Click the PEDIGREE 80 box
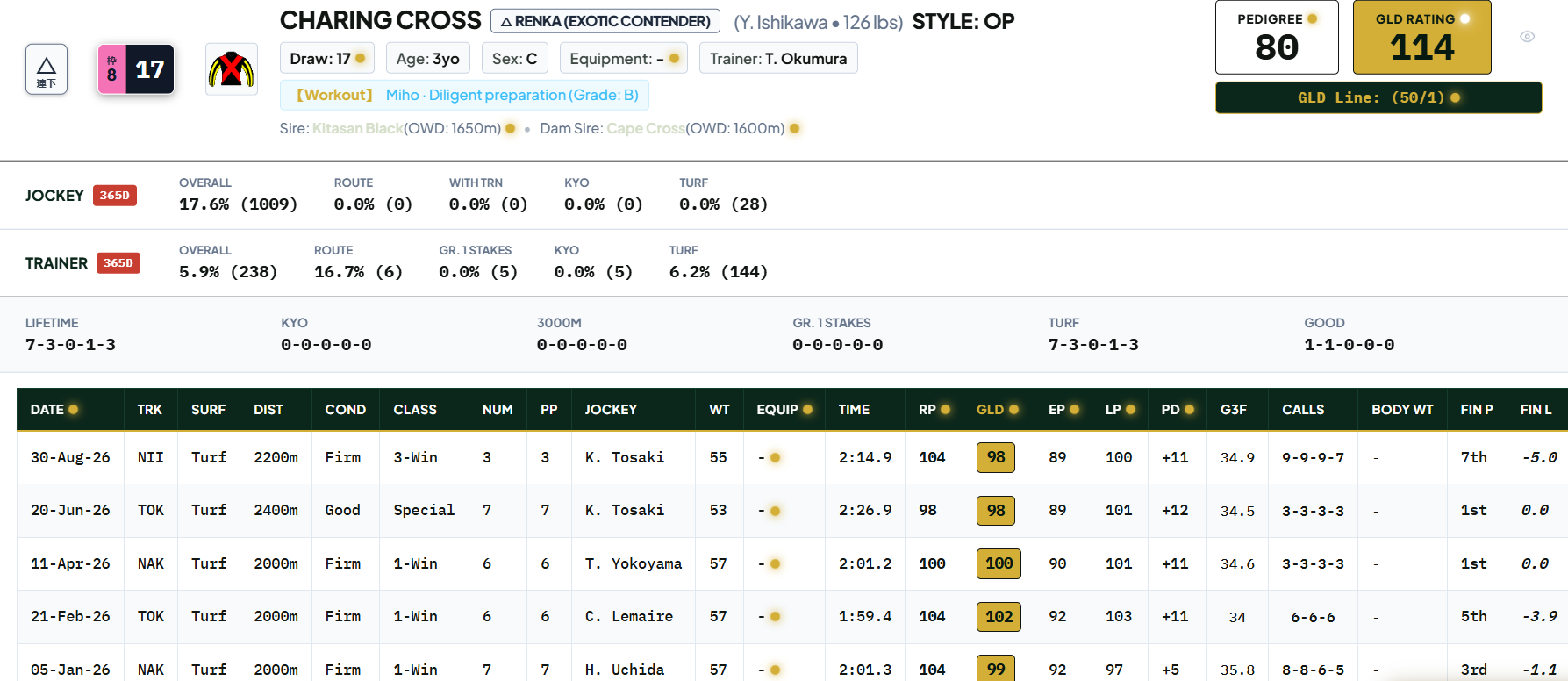This screenshot has height=681, width=1568. (1277, 38)
